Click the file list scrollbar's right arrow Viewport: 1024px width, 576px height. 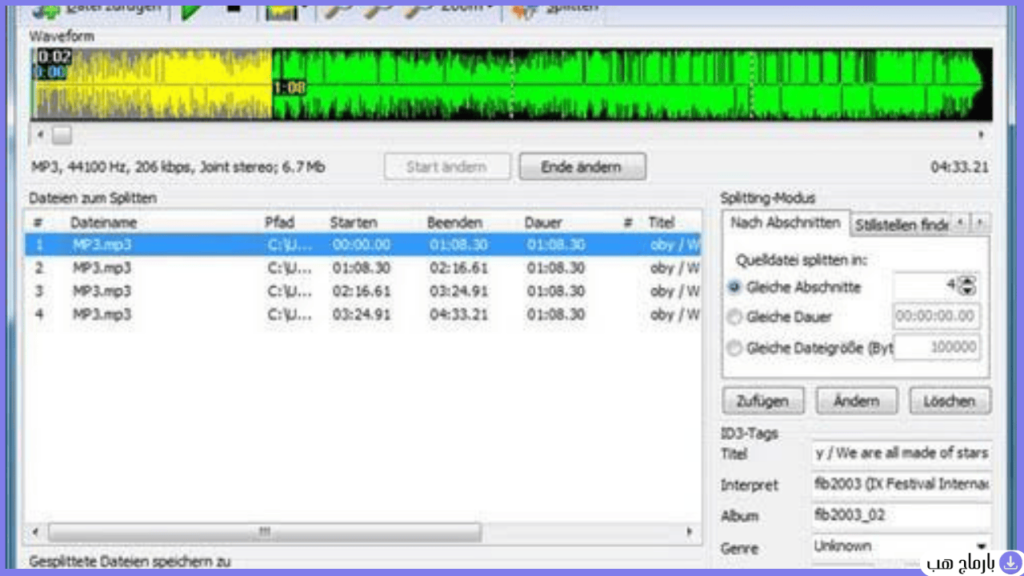pyautogui.click(x=689, y=532)
